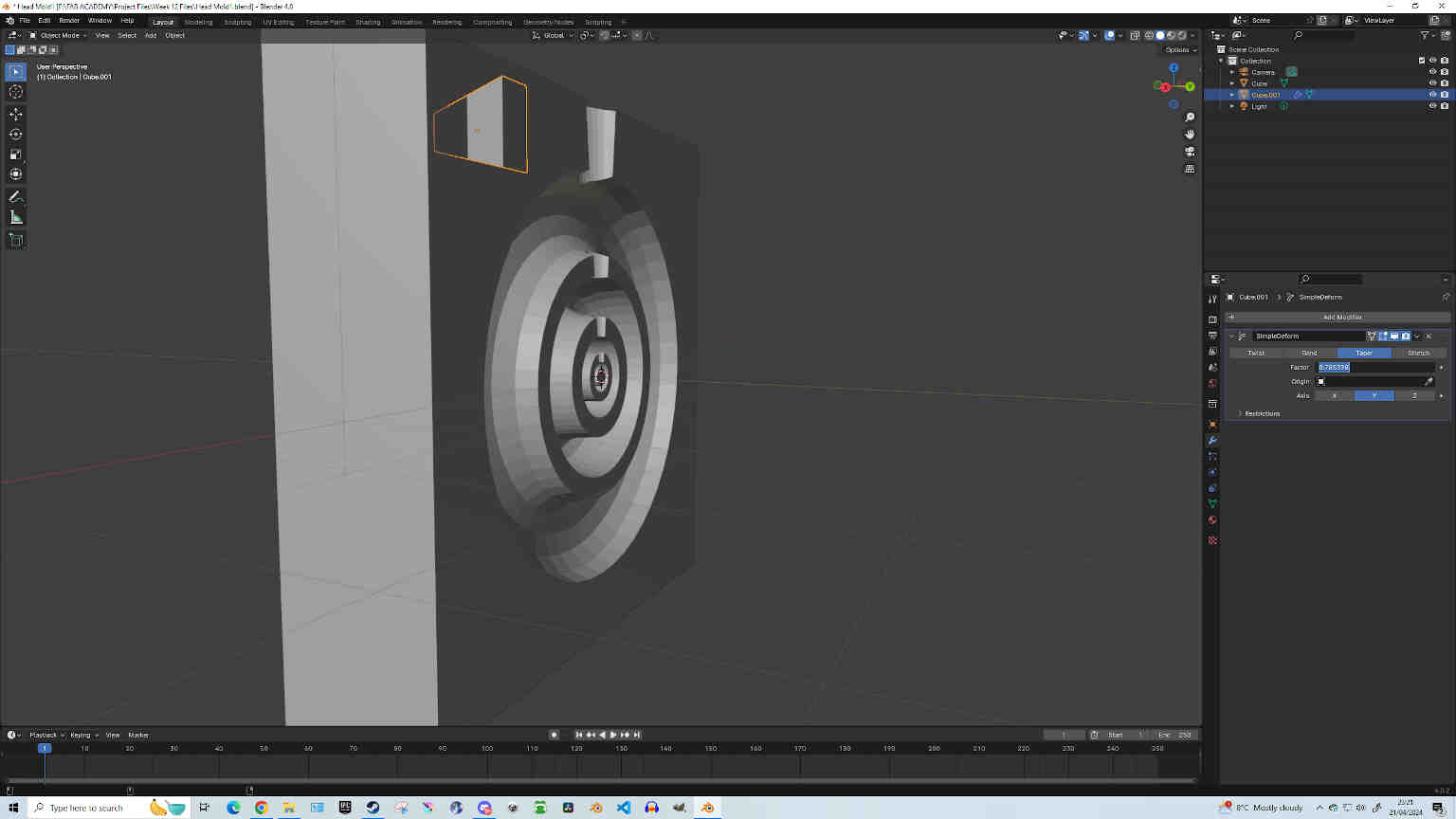Switch to the Sculpting workspace tab

pos(238,22)
